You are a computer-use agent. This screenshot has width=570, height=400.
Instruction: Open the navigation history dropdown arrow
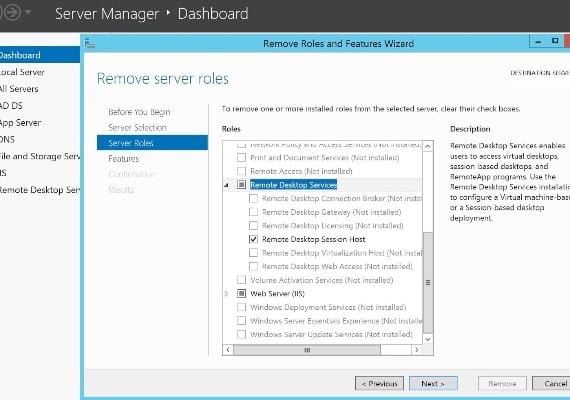pyautogui.click(x=28, y=12)
